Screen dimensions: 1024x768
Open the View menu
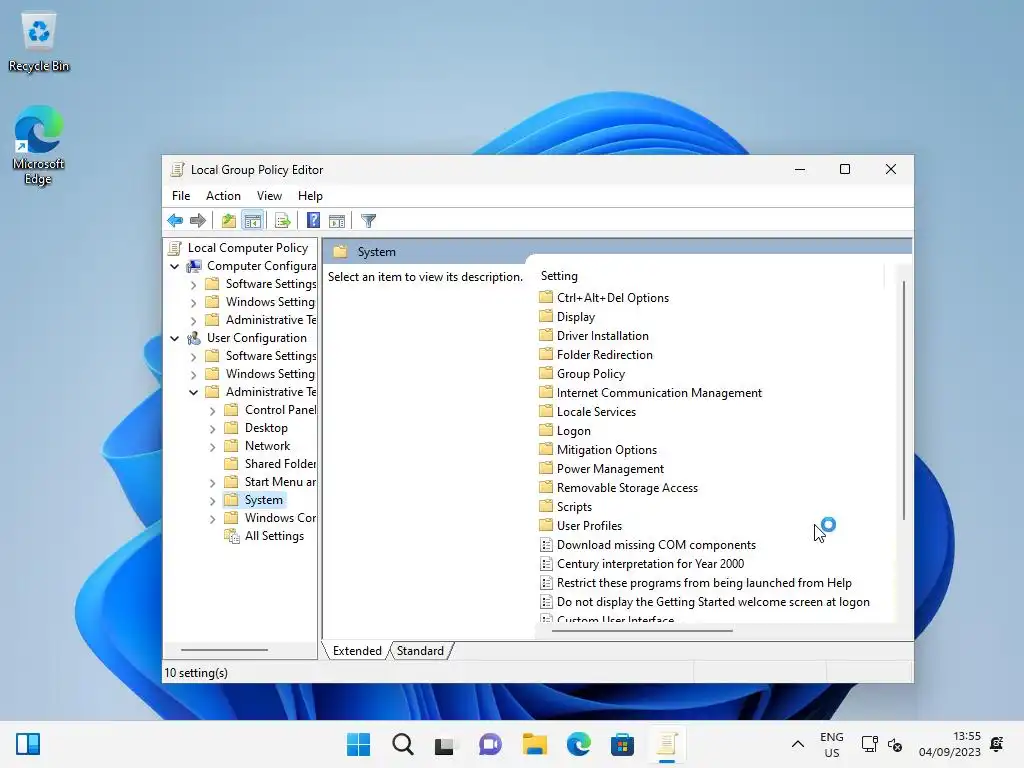click(269, 196)
